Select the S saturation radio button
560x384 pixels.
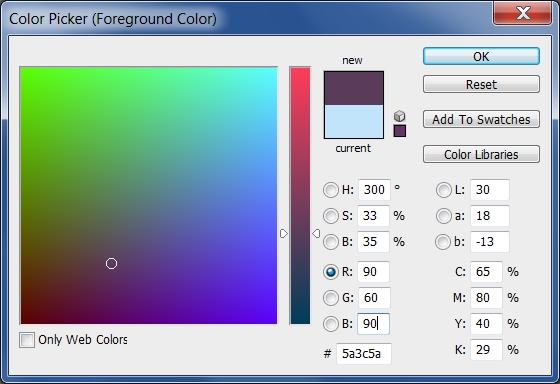tap(330, 216)
